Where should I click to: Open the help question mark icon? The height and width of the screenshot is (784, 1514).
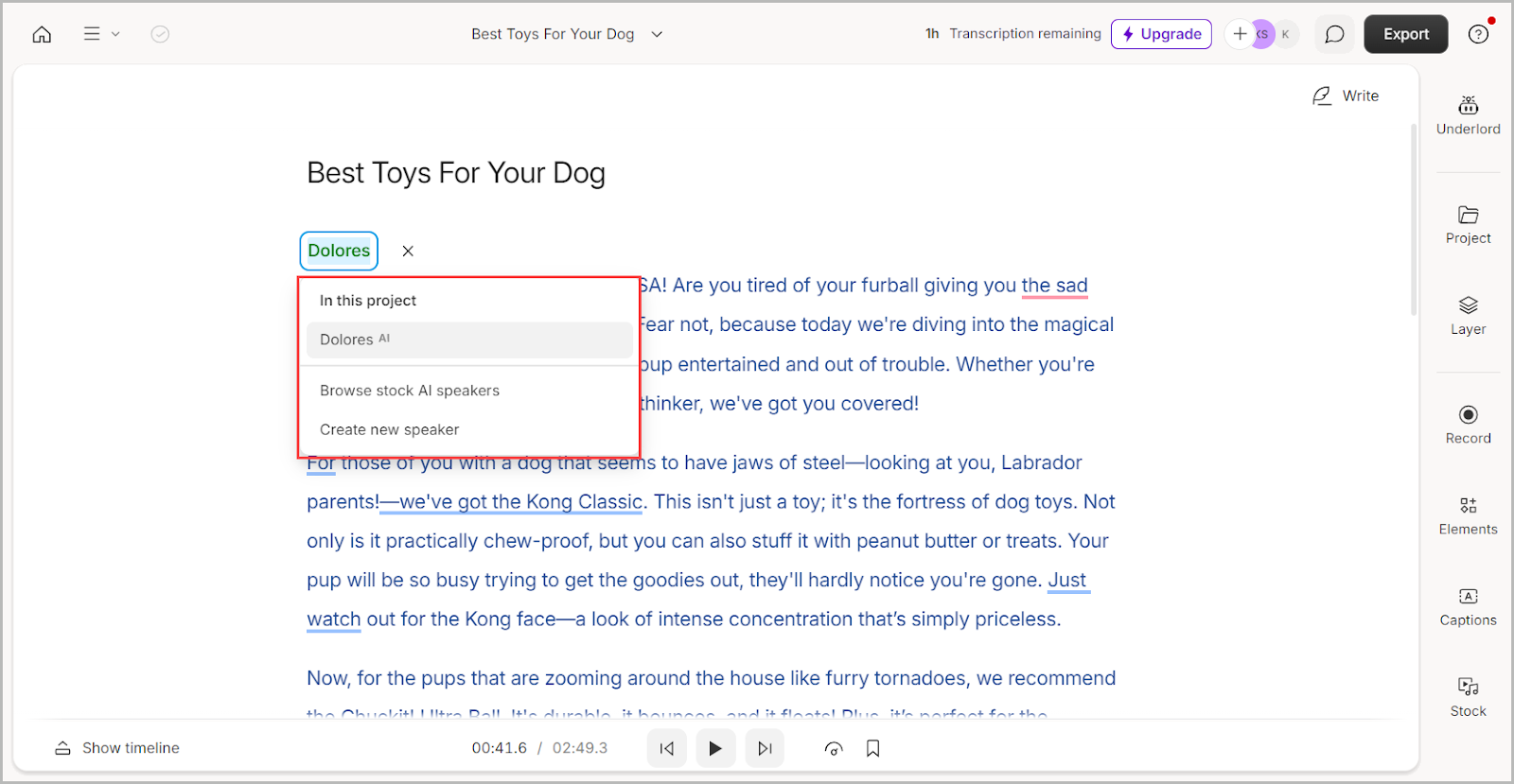pyautogui.click(x=1478, y=34)
